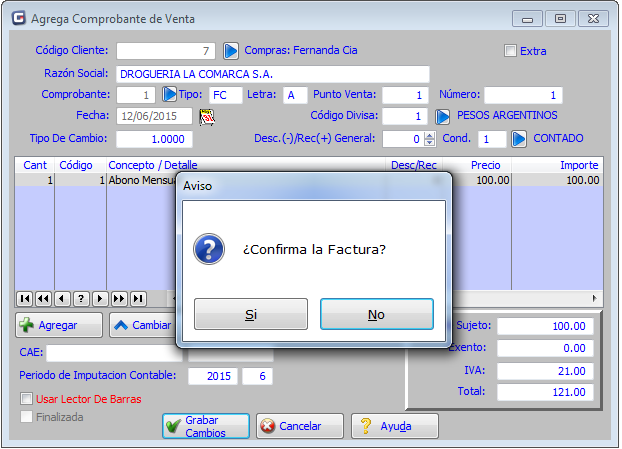Viewport: 622px width, 449px height.
Task: Check Usar Lector De Barras
Action: click(27, 399)
